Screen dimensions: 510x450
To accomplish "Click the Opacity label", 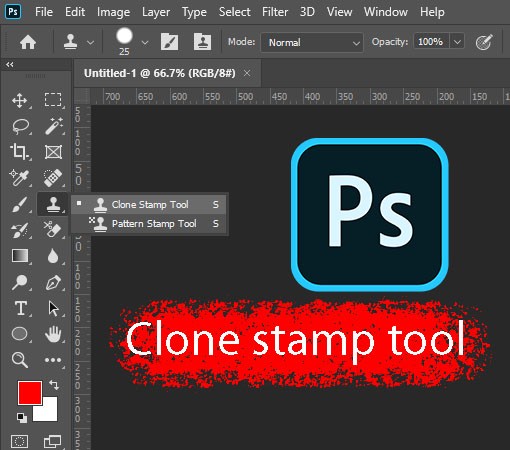I will [390, 42].
